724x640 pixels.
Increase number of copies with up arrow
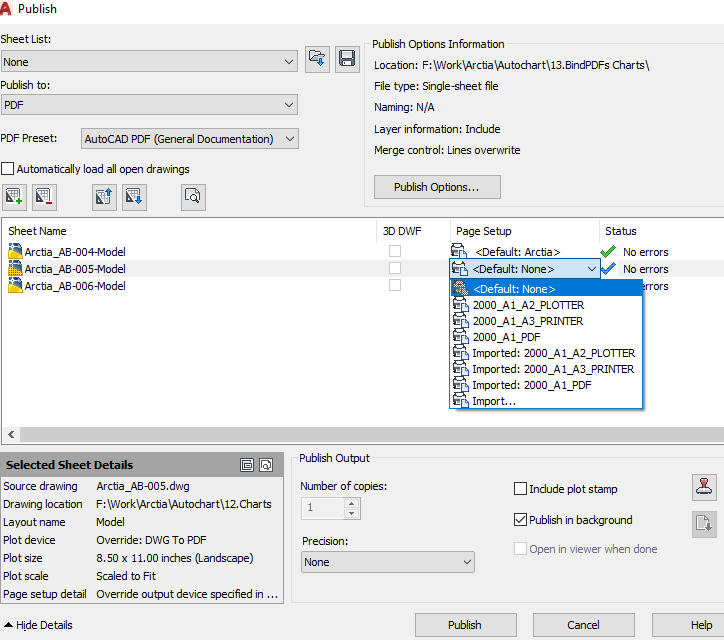coord(352,503)
